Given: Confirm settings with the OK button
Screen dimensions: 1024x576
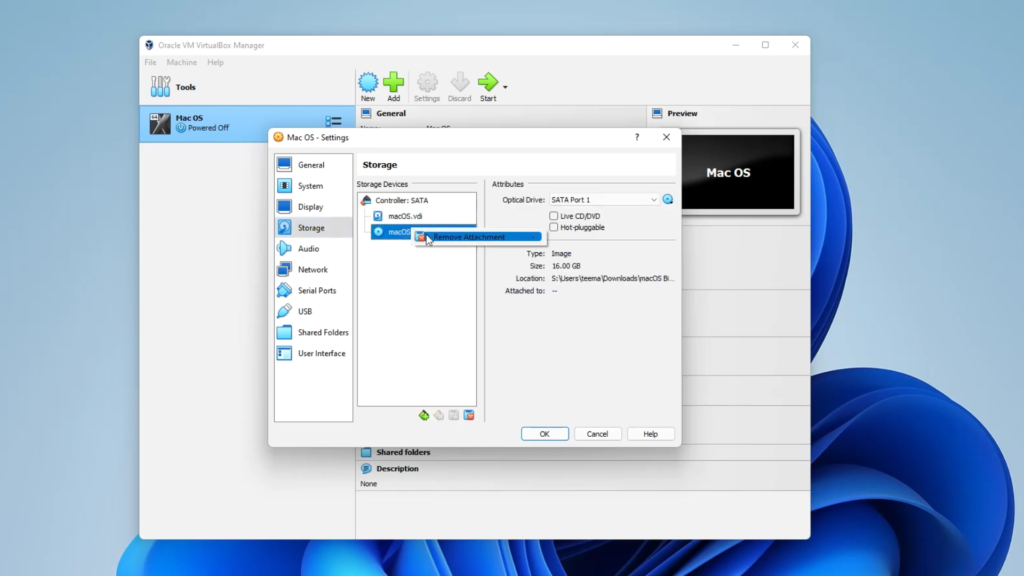Looking at the screenshot, I should [545, 434].
